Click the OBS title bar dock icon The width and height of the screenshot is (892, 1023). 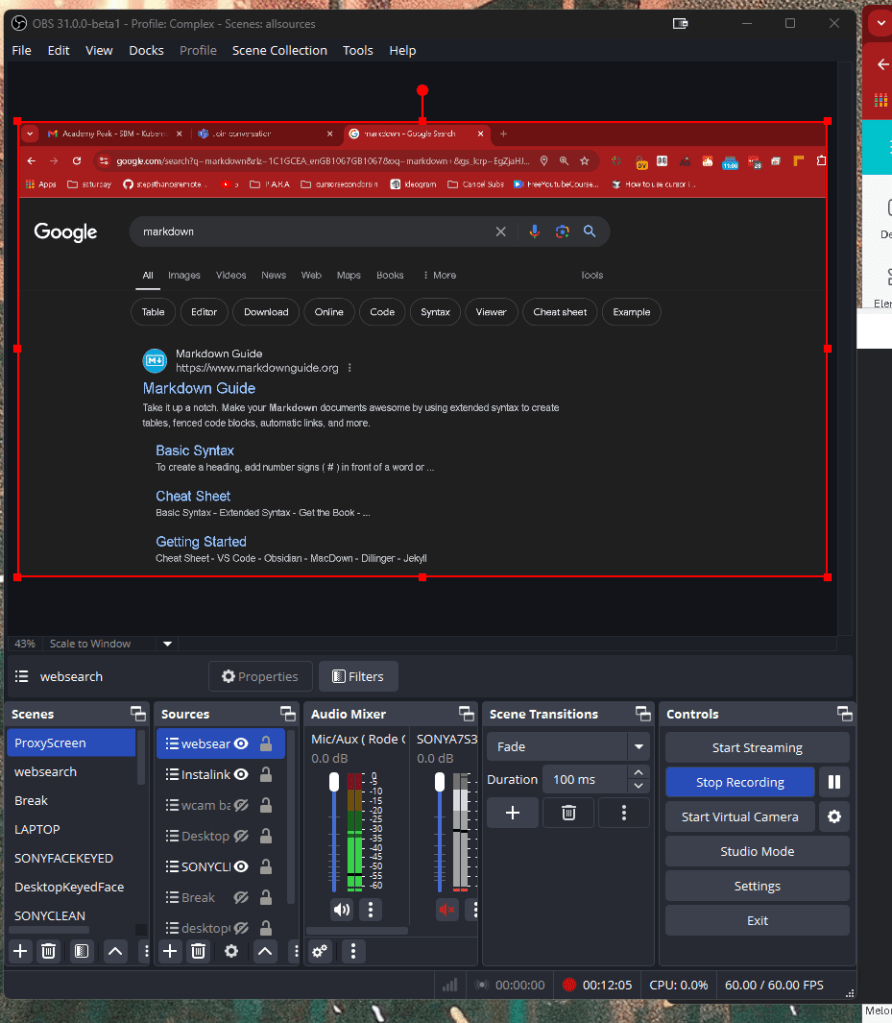coord(680,23)
